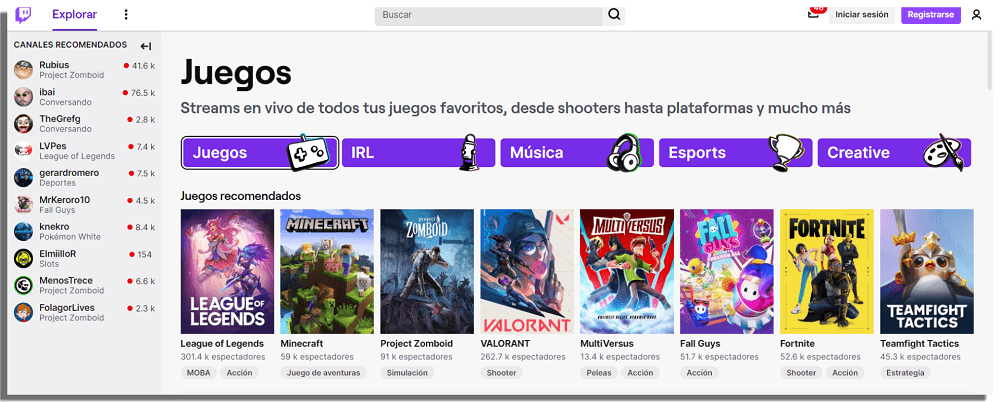Click 'Conversando' under ibai
This screenshot has width=1000, height=402.
pyautogui.click(x=65, y=102)
